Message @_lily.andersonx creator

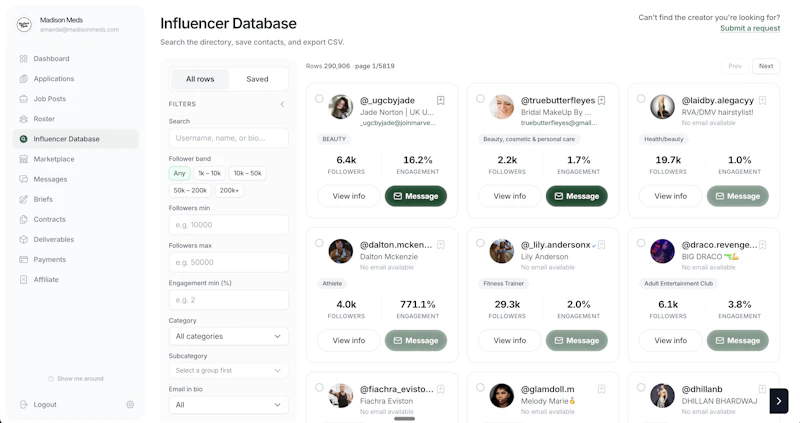[x=577, y=340]
